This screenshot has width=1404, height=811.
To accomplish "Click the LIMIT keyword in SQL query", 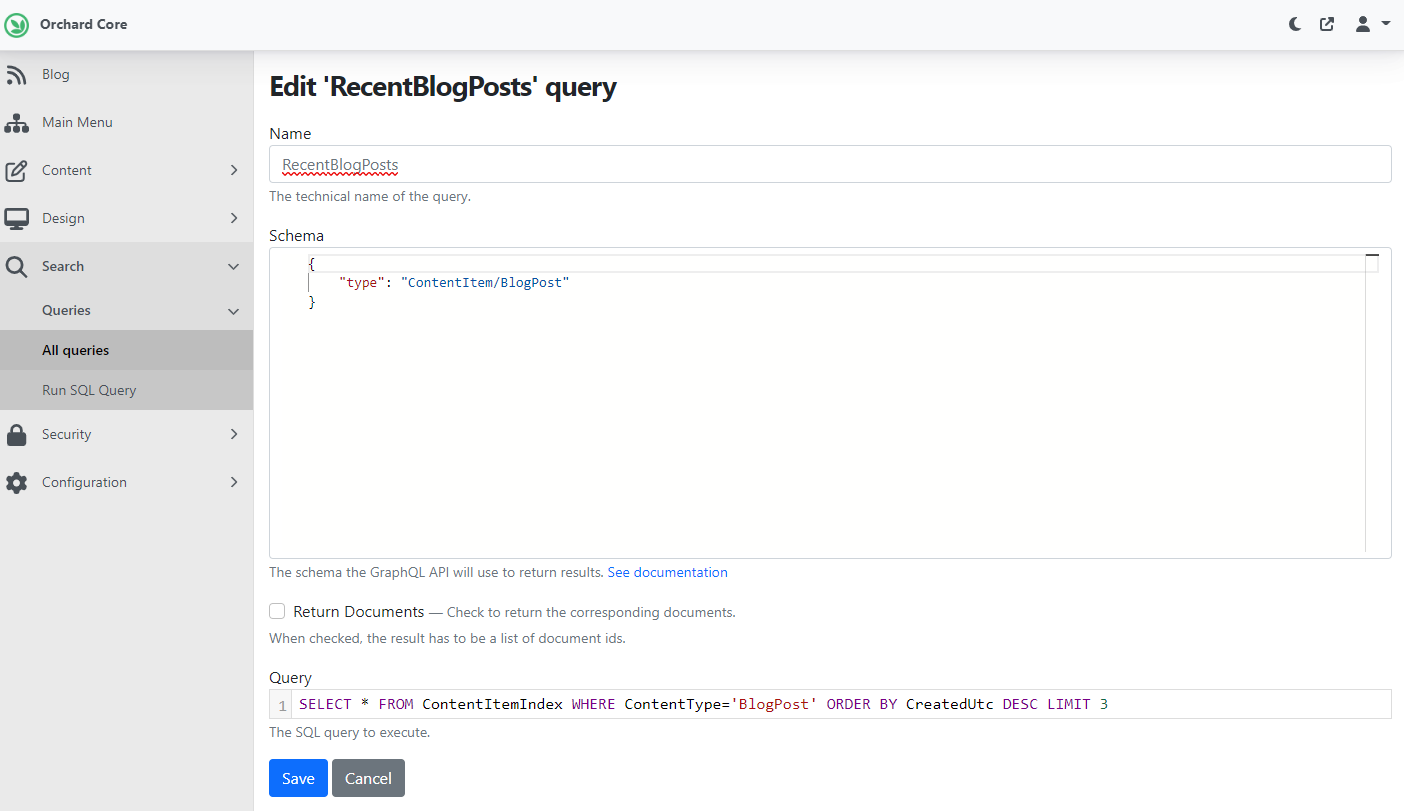I will [x=1069, y=704].
